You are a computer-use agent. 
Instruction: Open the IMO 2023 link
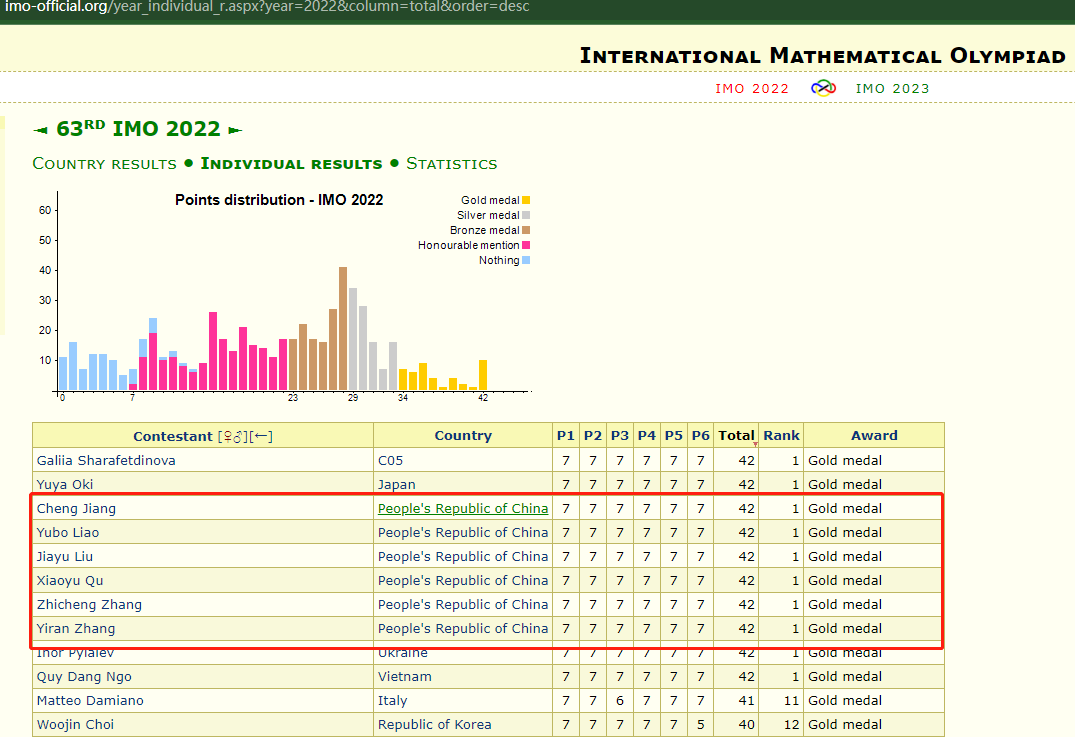892,88
